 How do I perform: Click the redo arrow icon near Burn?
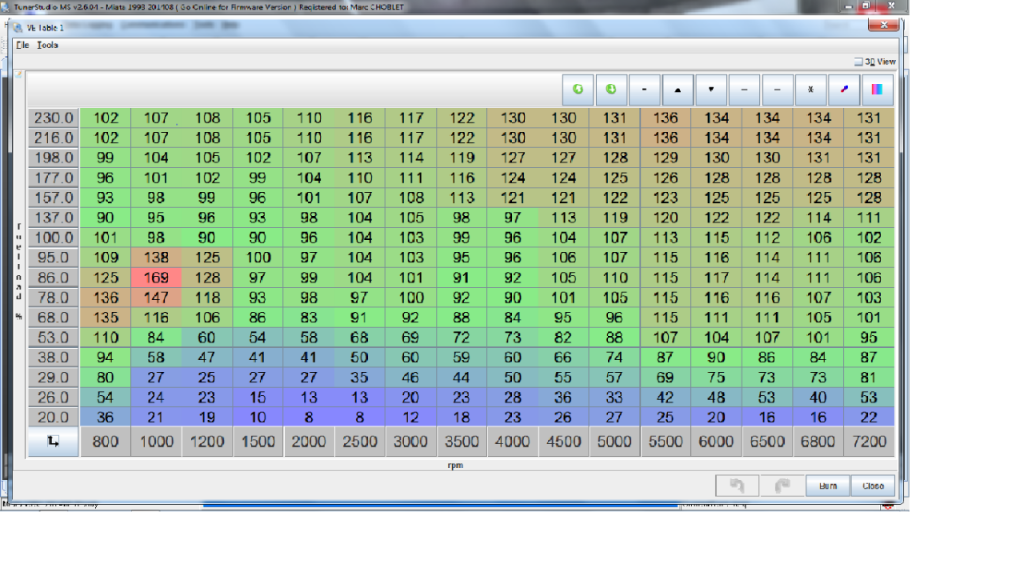782,485
